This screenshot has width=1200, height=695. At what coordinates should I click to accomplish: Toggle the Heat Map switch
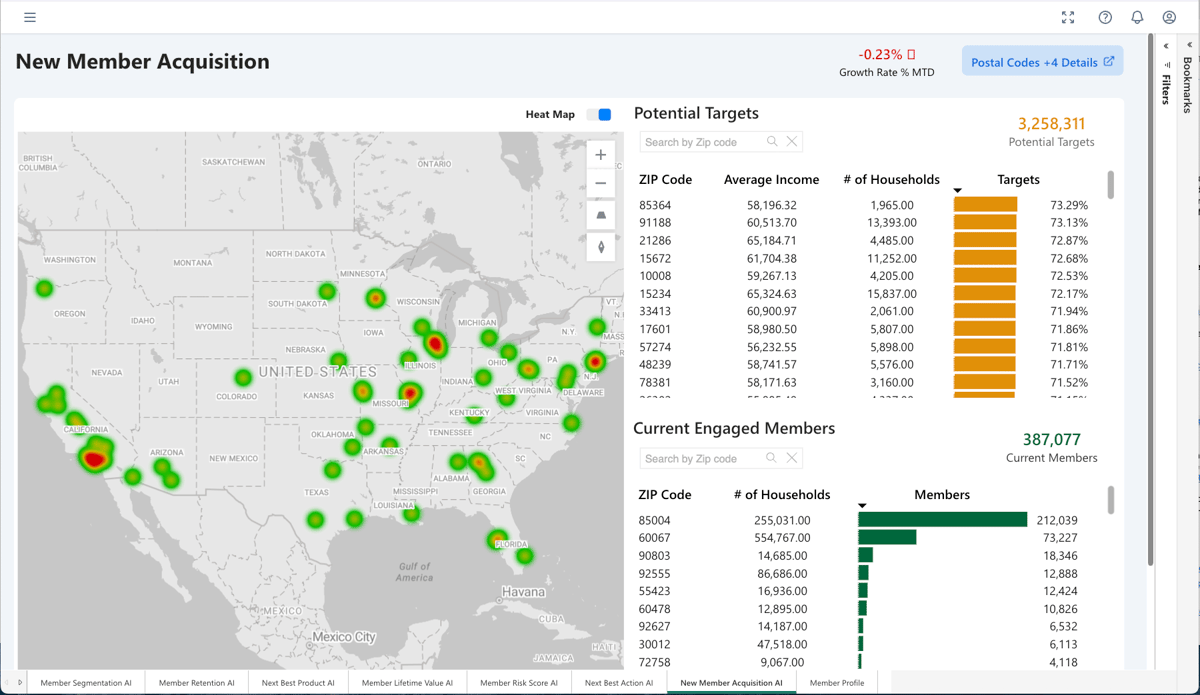coord(599,115)
